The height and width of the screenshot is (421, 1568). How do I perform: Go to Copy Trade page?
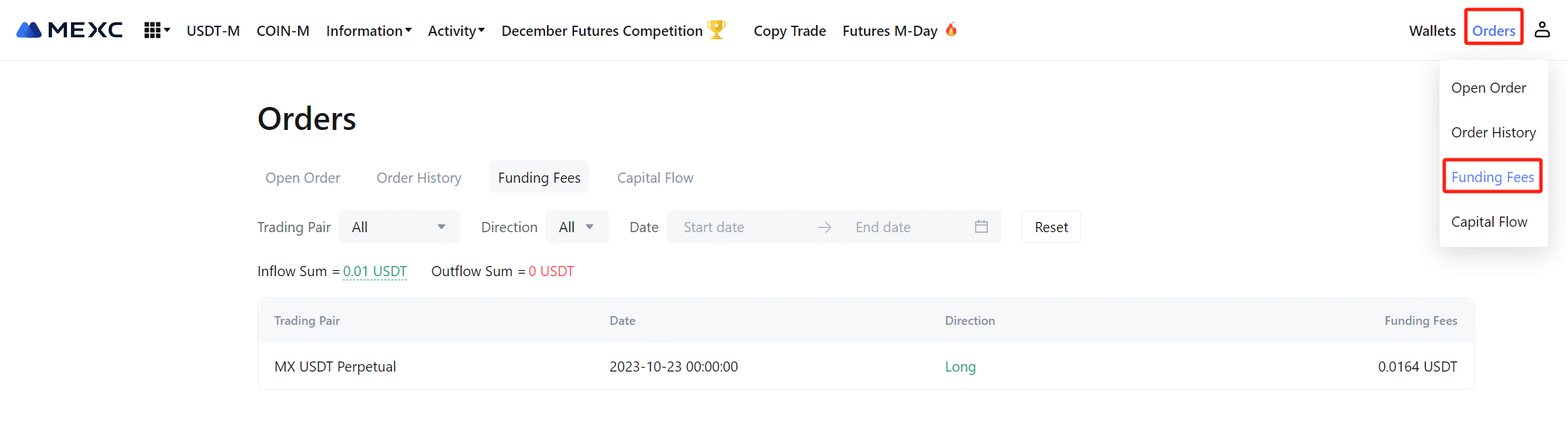click(x=790, y=30)
